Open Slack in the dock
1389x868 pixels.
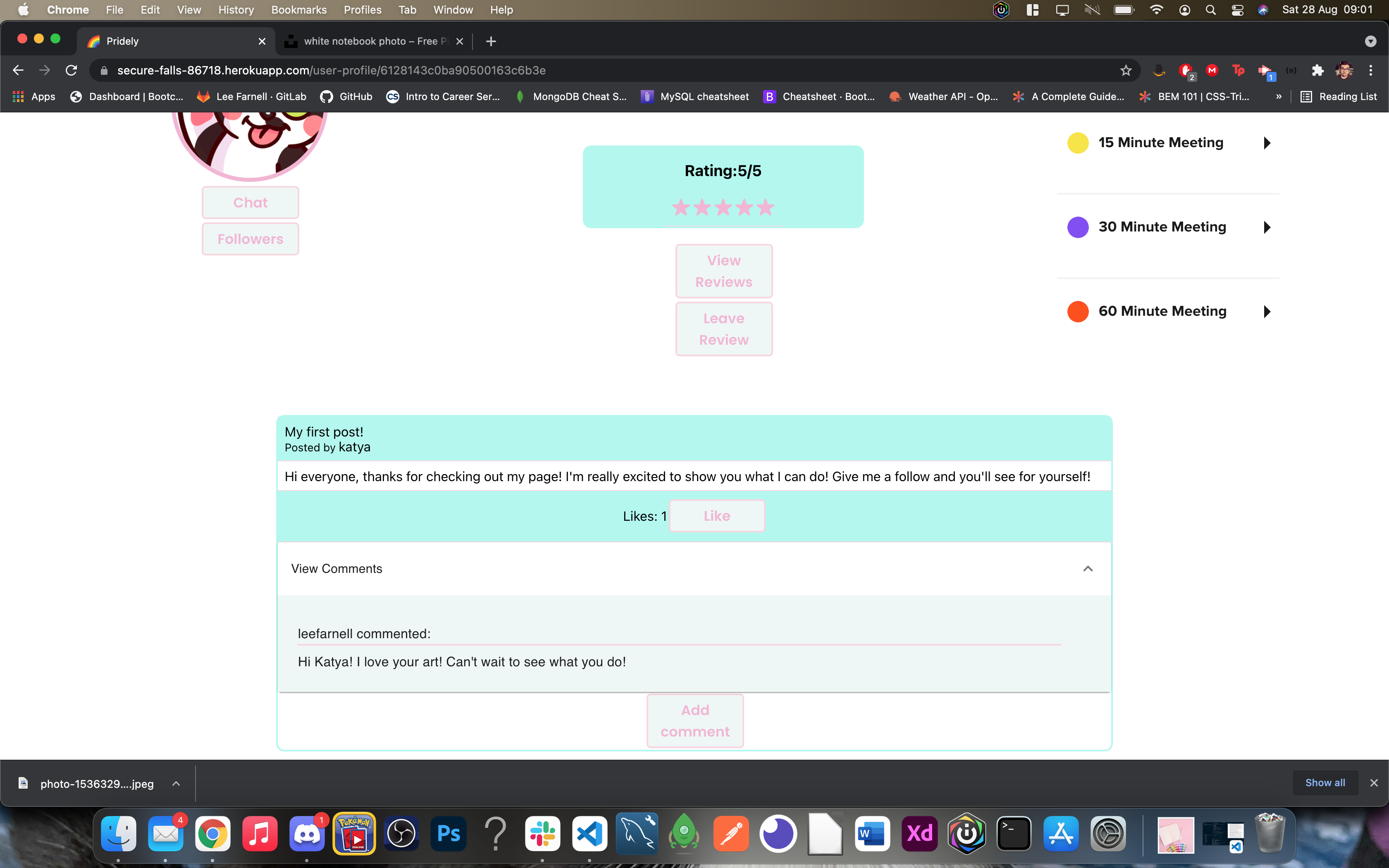542,834
